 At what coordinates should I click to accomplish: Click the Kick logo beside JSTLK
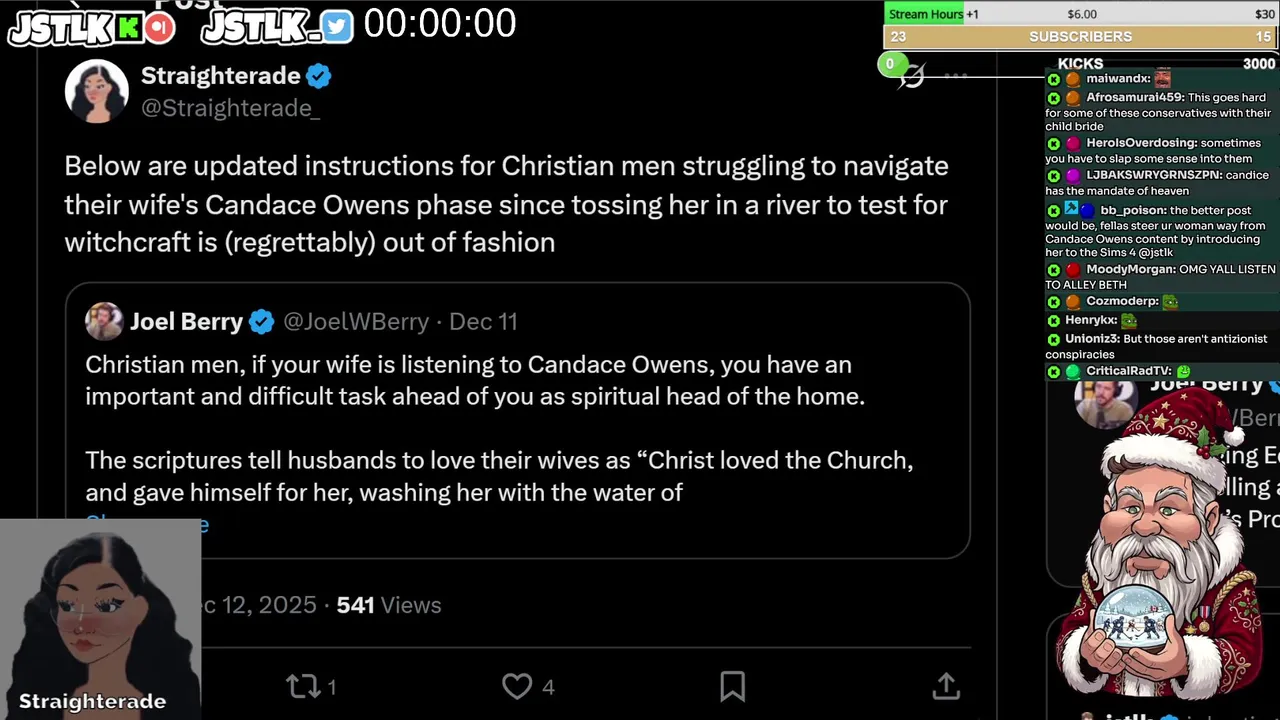click(x=128, y=28)
